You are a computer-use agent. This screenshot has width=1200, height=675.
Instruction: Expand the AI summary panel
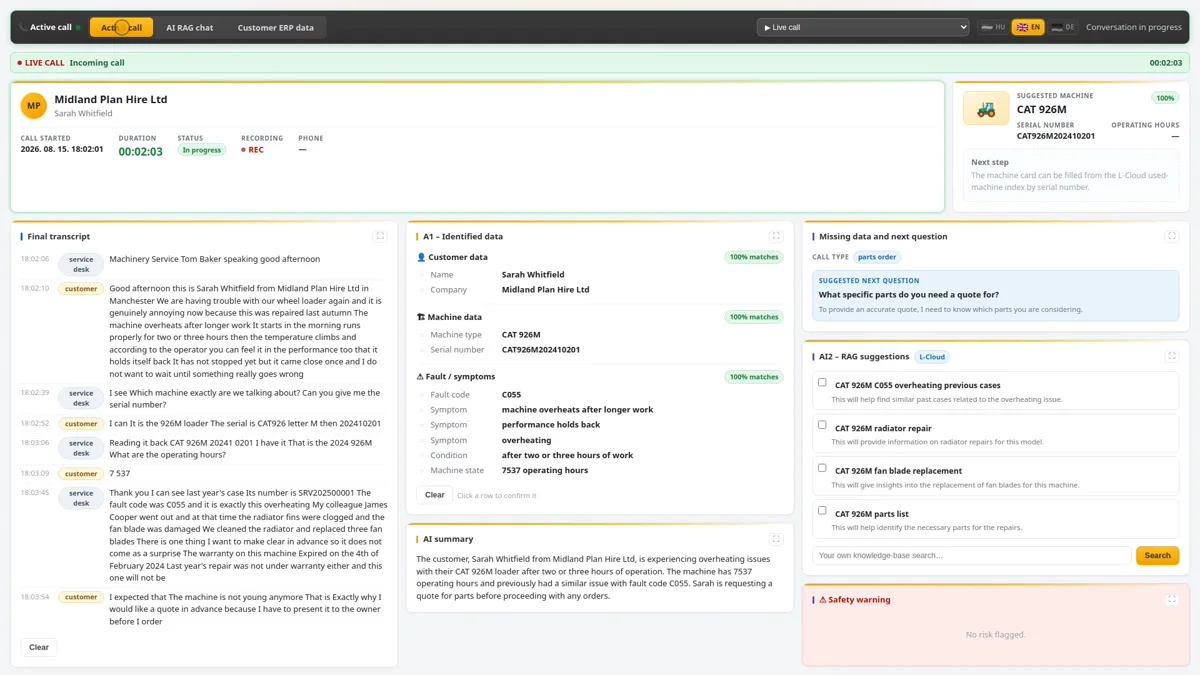[776, 539]
